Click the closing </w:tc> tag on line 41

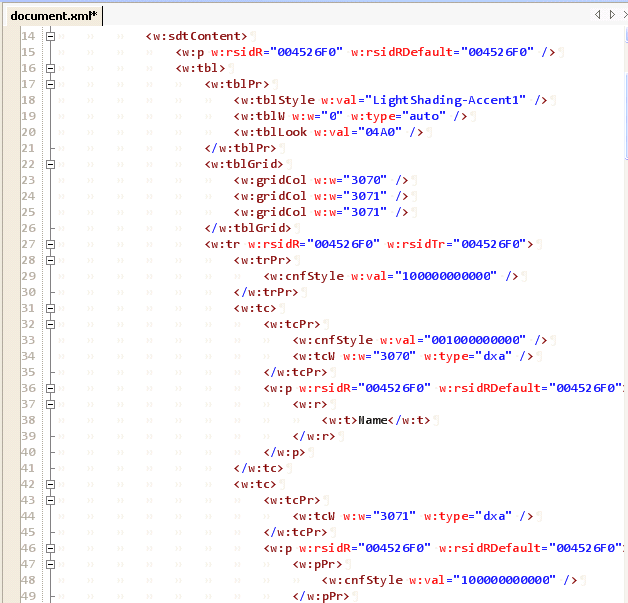click(x=258, y=468)
